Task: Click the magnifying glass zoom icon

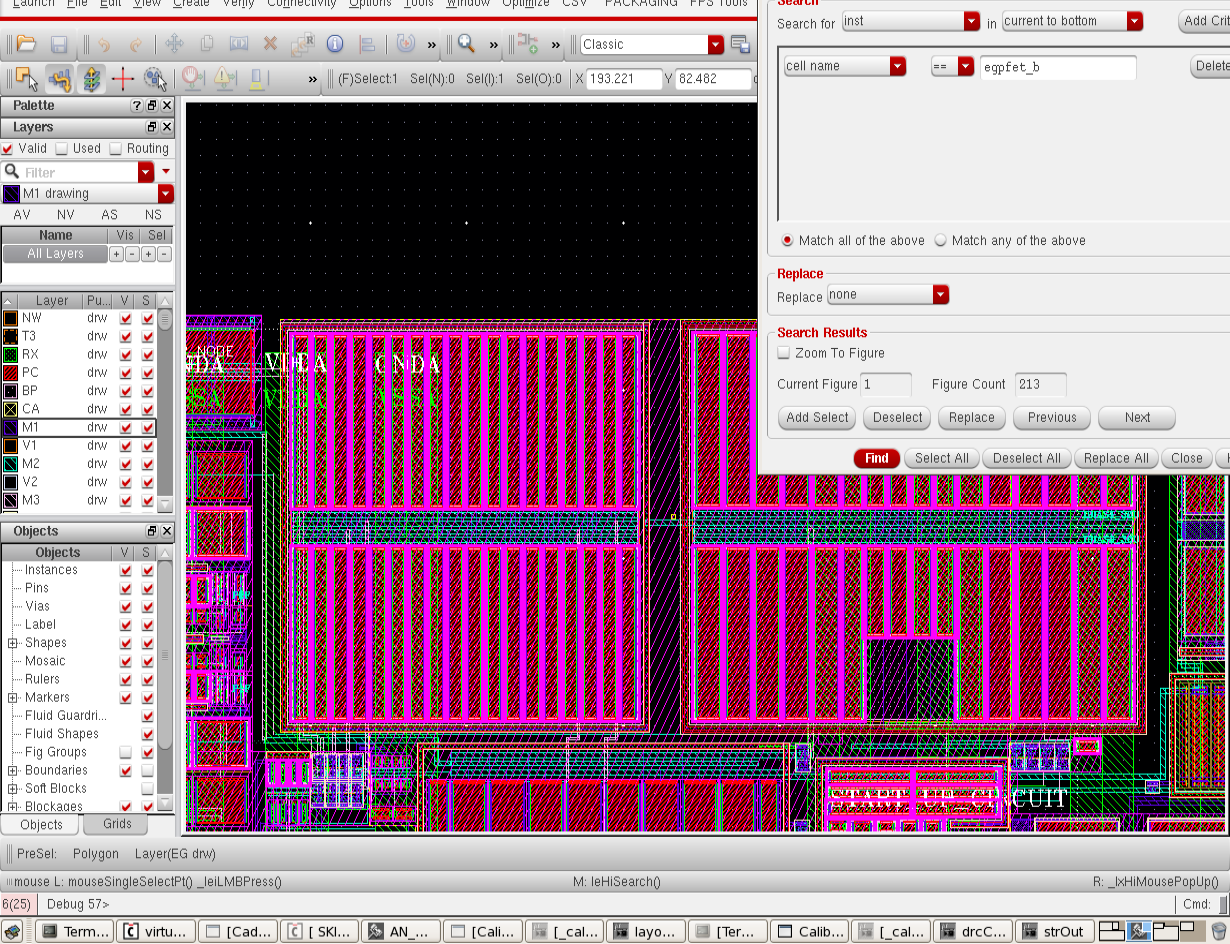Action: (x=466, y=44)
